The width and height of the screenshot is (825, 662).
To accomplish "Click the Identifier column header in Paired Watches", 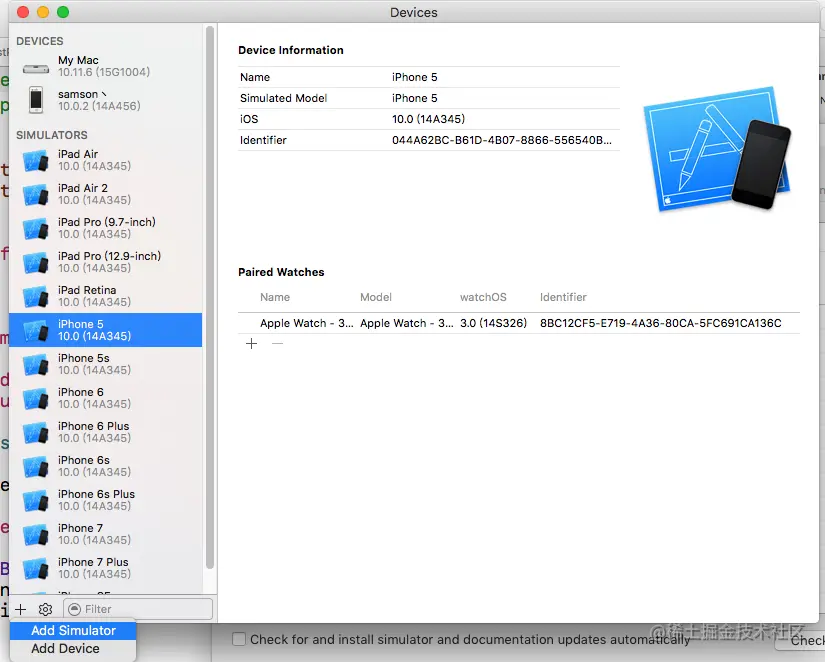I will (x=563, y=297).
